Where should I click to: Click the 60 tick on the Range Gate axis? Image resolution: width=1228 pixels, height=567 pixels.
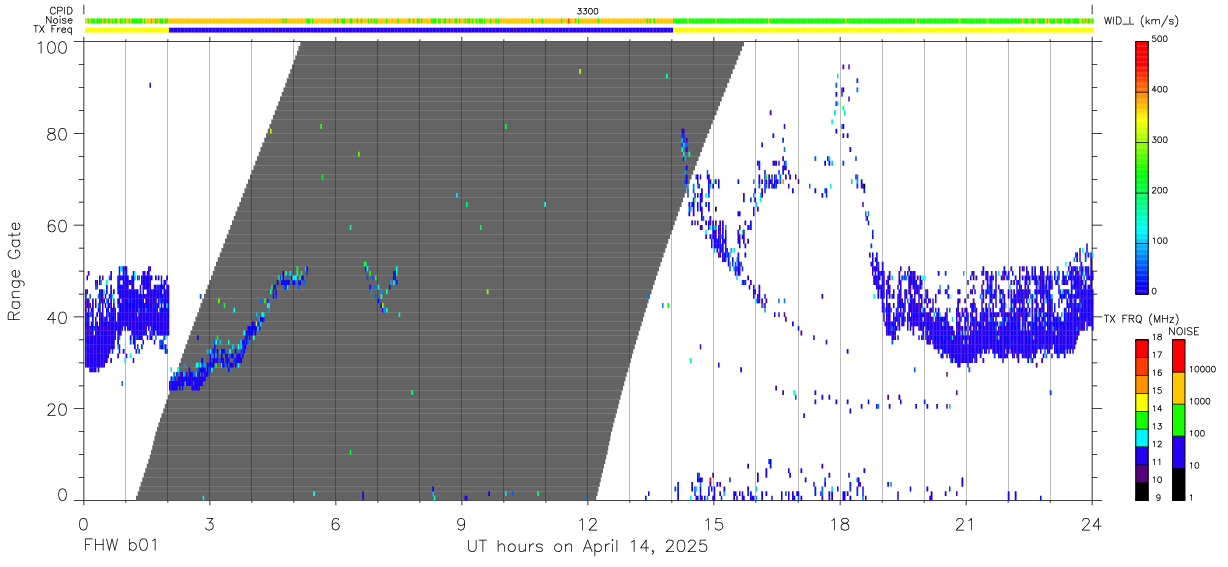(x=58, y=225)
